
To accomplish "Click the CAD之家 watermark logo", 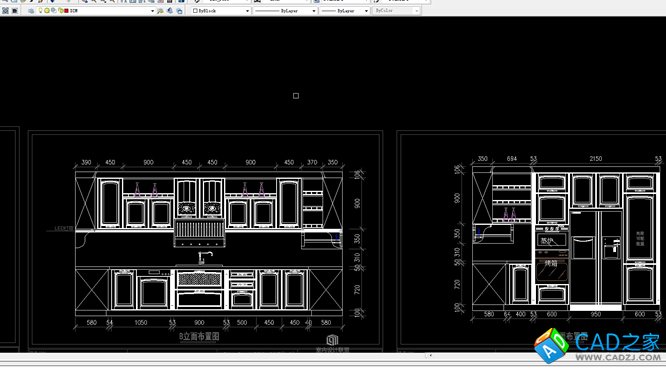I will [x=597, y=346].
